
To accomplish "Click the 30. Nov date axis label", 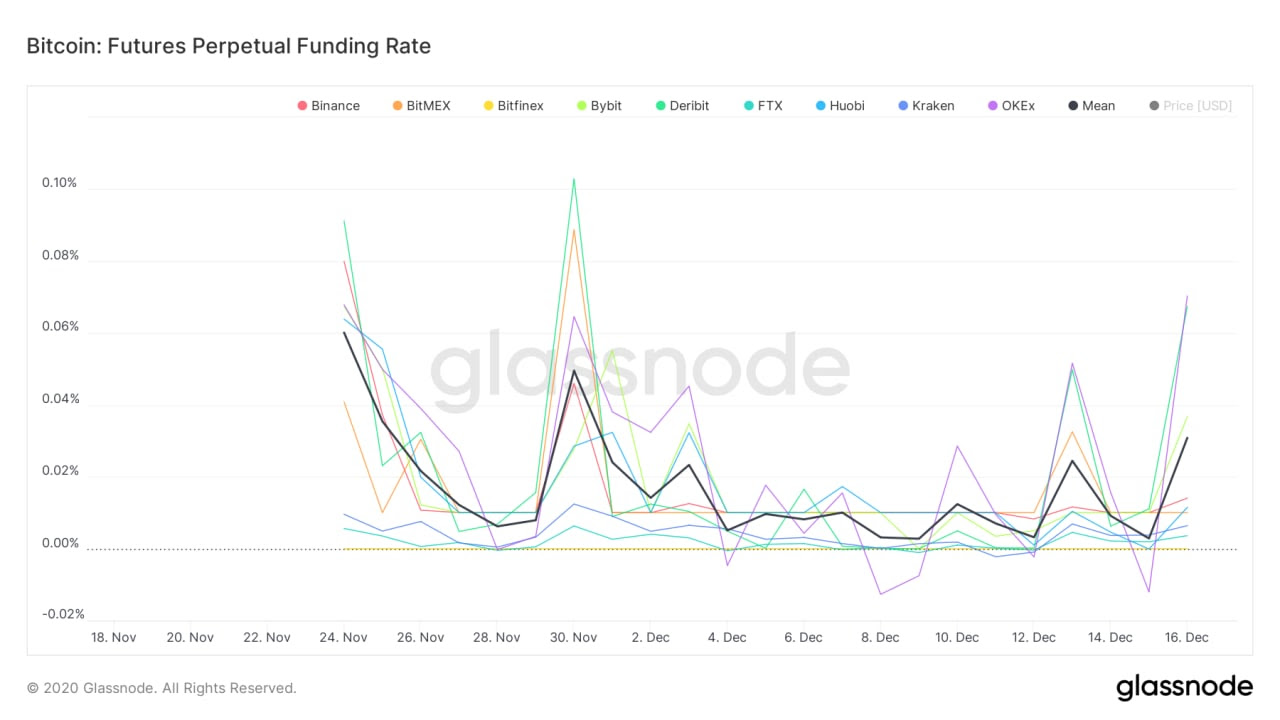I will pos(573,637).
